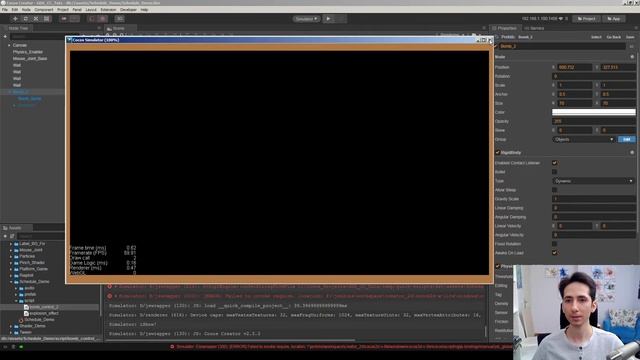Click the first console error icon
The height and width of the screenshot is (360, 640).
(110, 287)
